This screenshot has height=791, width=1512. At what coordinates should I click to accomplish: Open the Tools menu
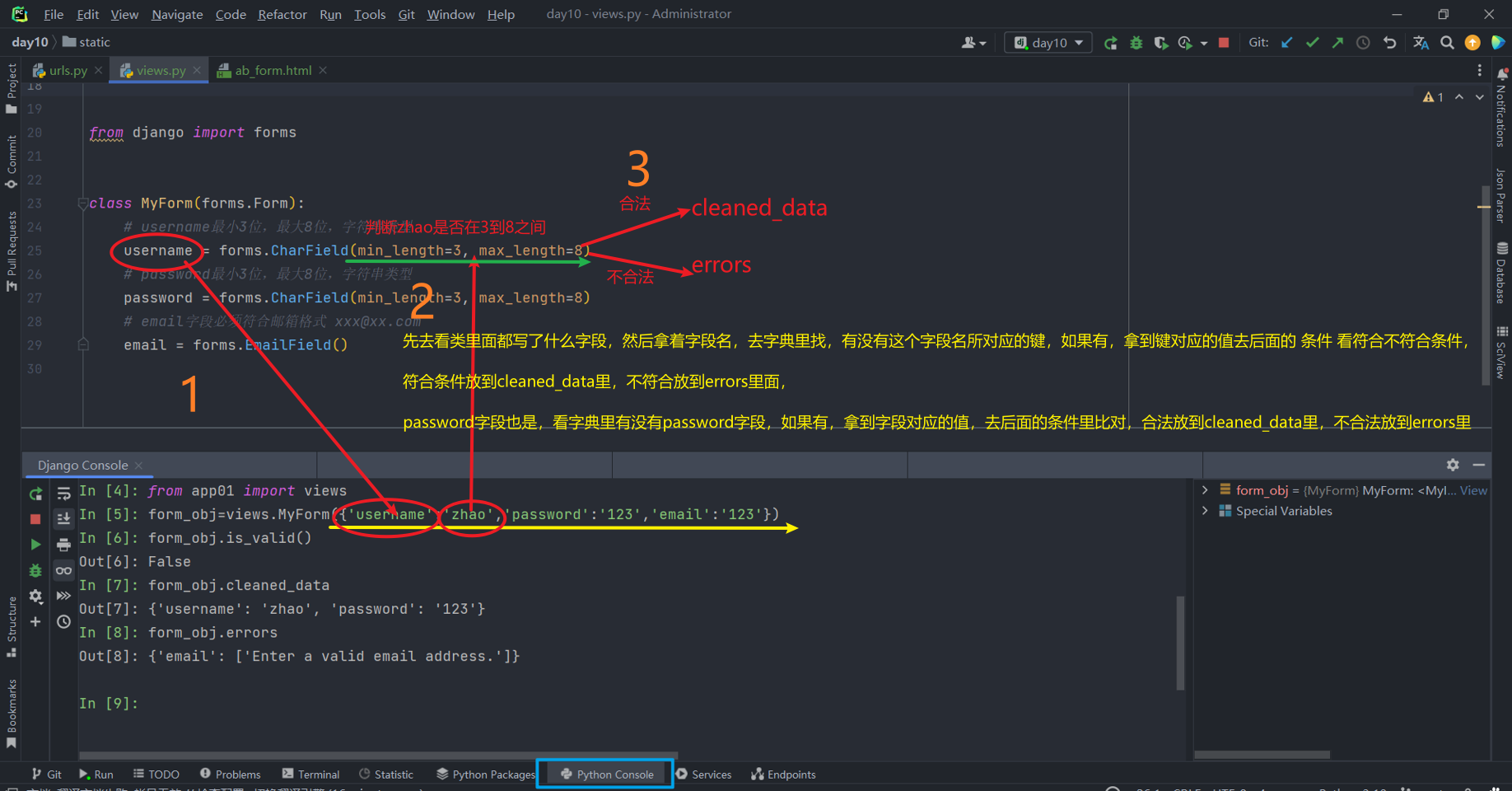370,14
